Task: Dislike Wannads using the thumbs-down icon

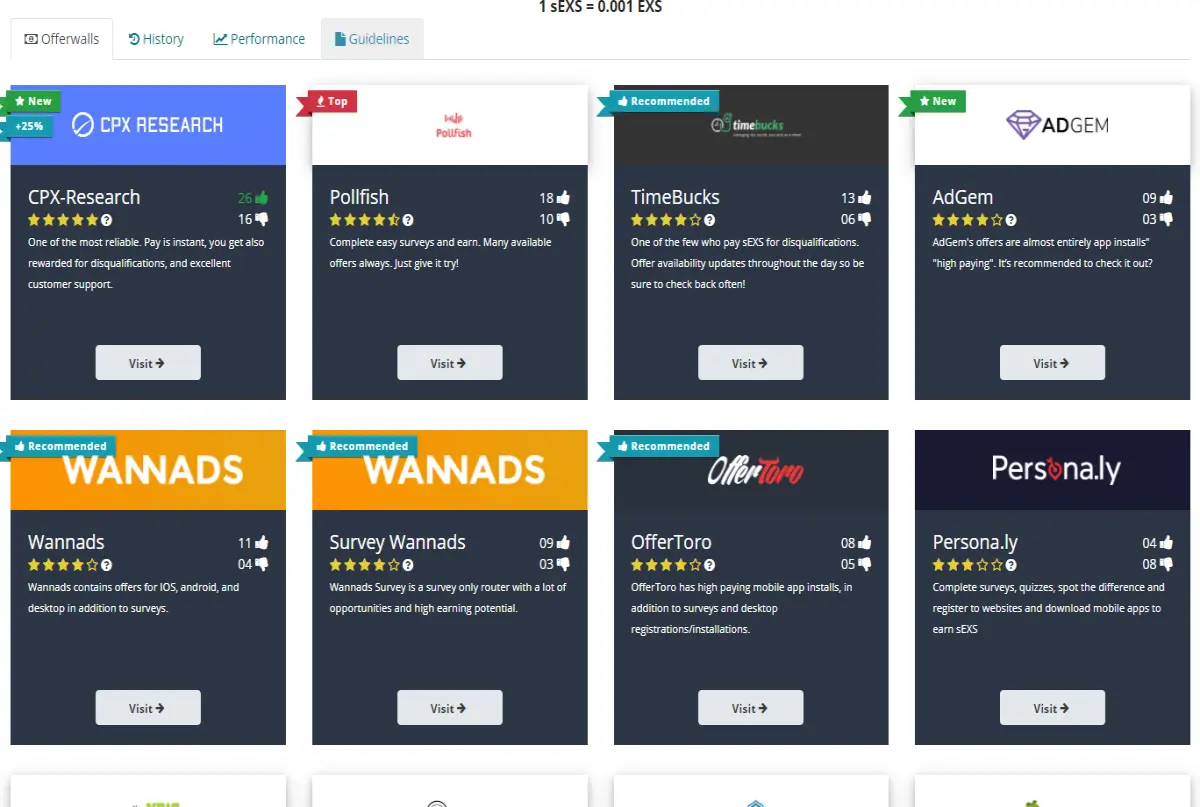Action: [x=262, y=564]
